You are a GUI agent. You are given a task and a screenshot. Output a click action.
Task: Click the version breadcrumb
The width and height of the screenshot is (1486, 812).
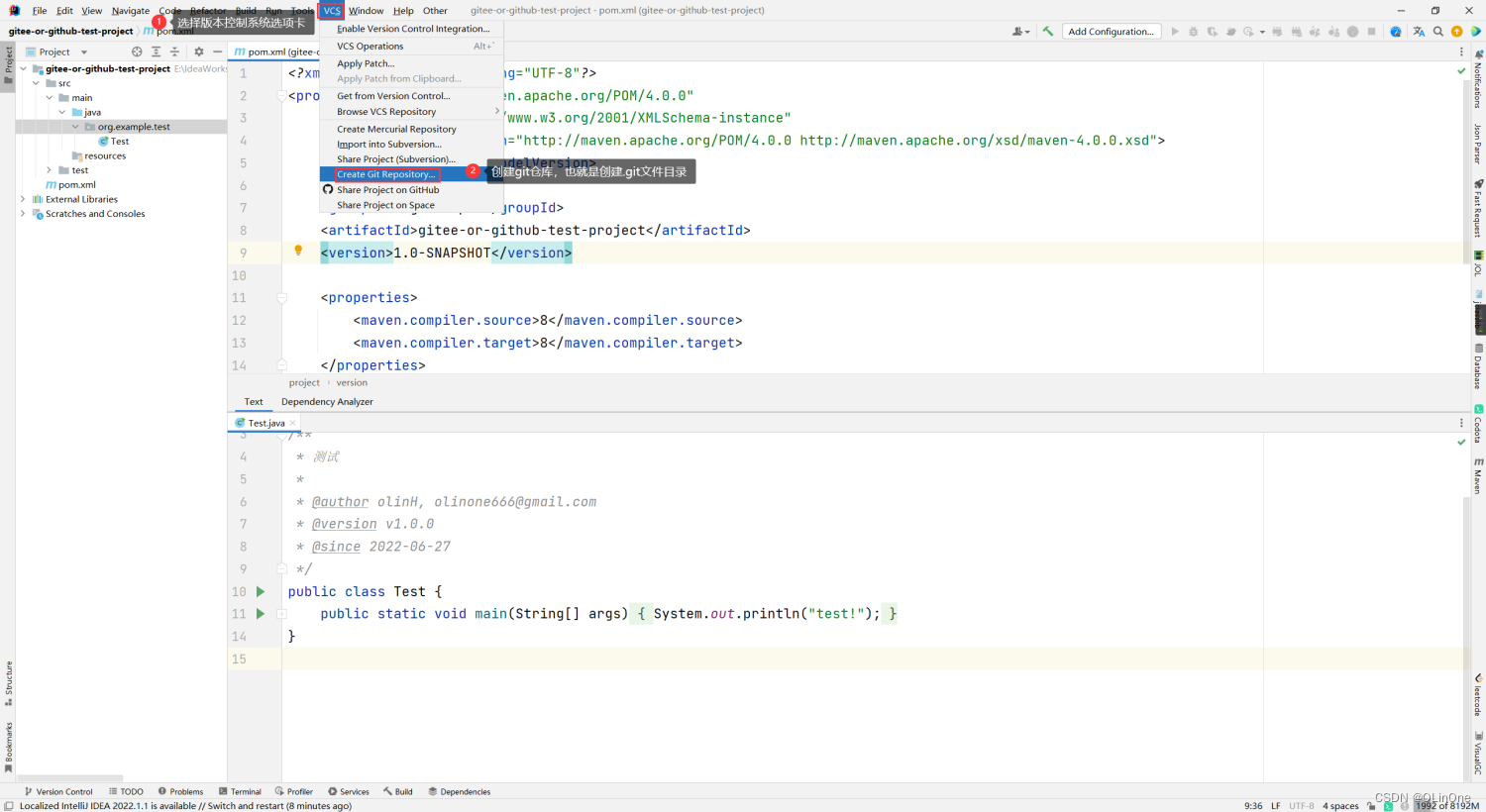point(352,383)
